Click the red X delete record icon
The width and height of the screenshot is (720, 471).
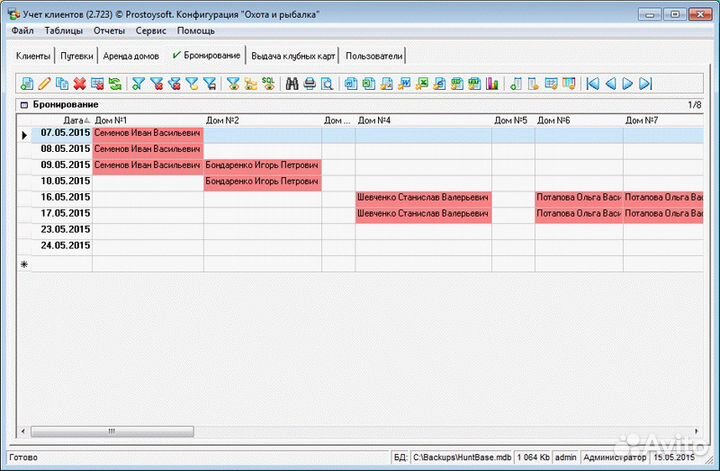[79, 84]
